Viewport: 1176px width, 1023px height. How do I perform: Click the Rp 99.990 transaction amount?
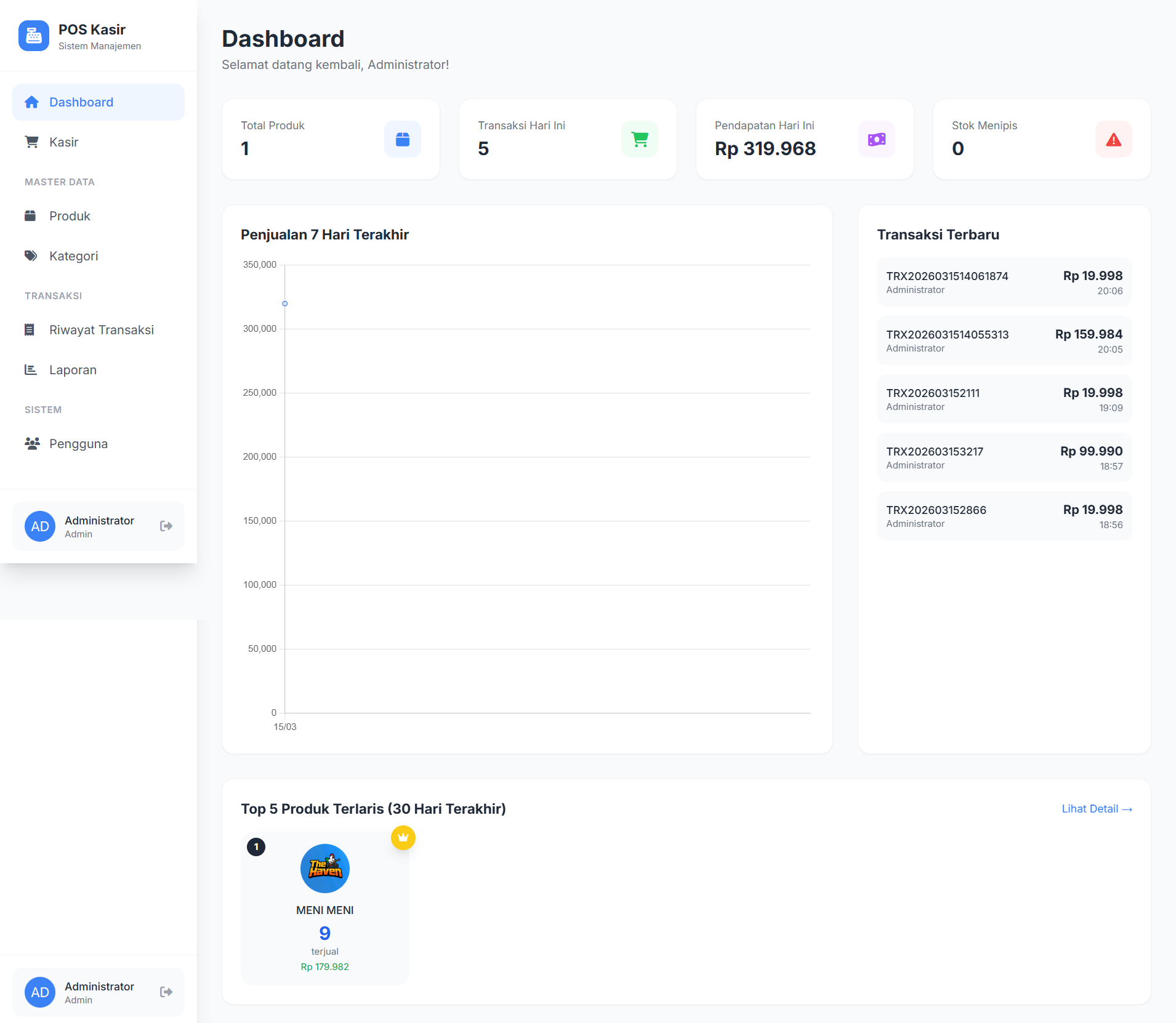[1092, 451]
